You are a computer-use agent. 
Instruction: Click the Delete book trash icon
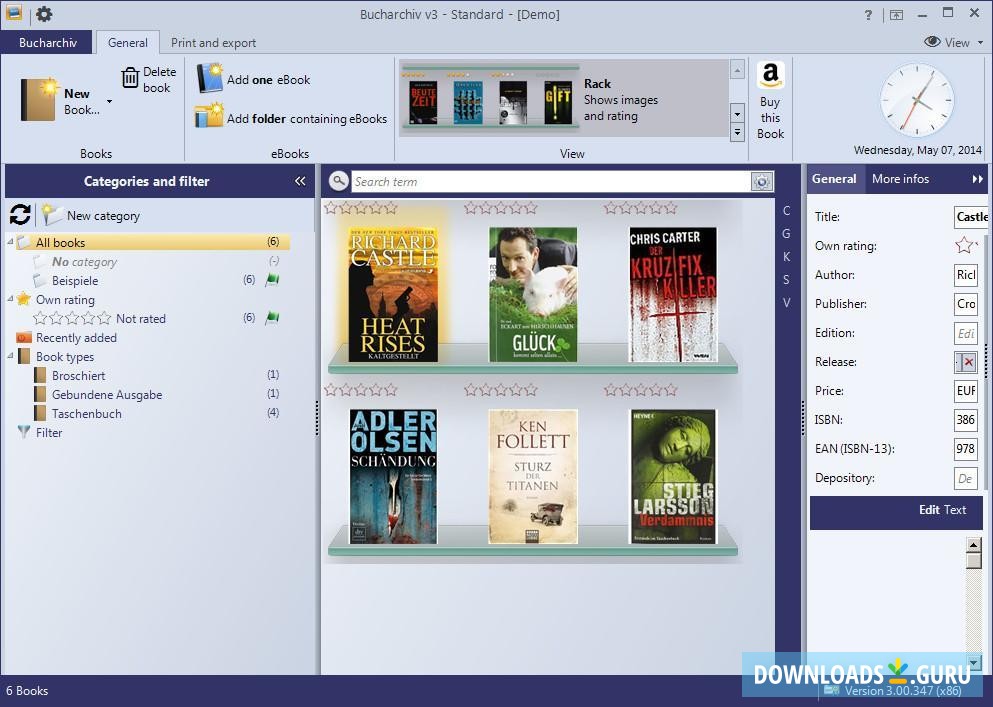[131, 79]
